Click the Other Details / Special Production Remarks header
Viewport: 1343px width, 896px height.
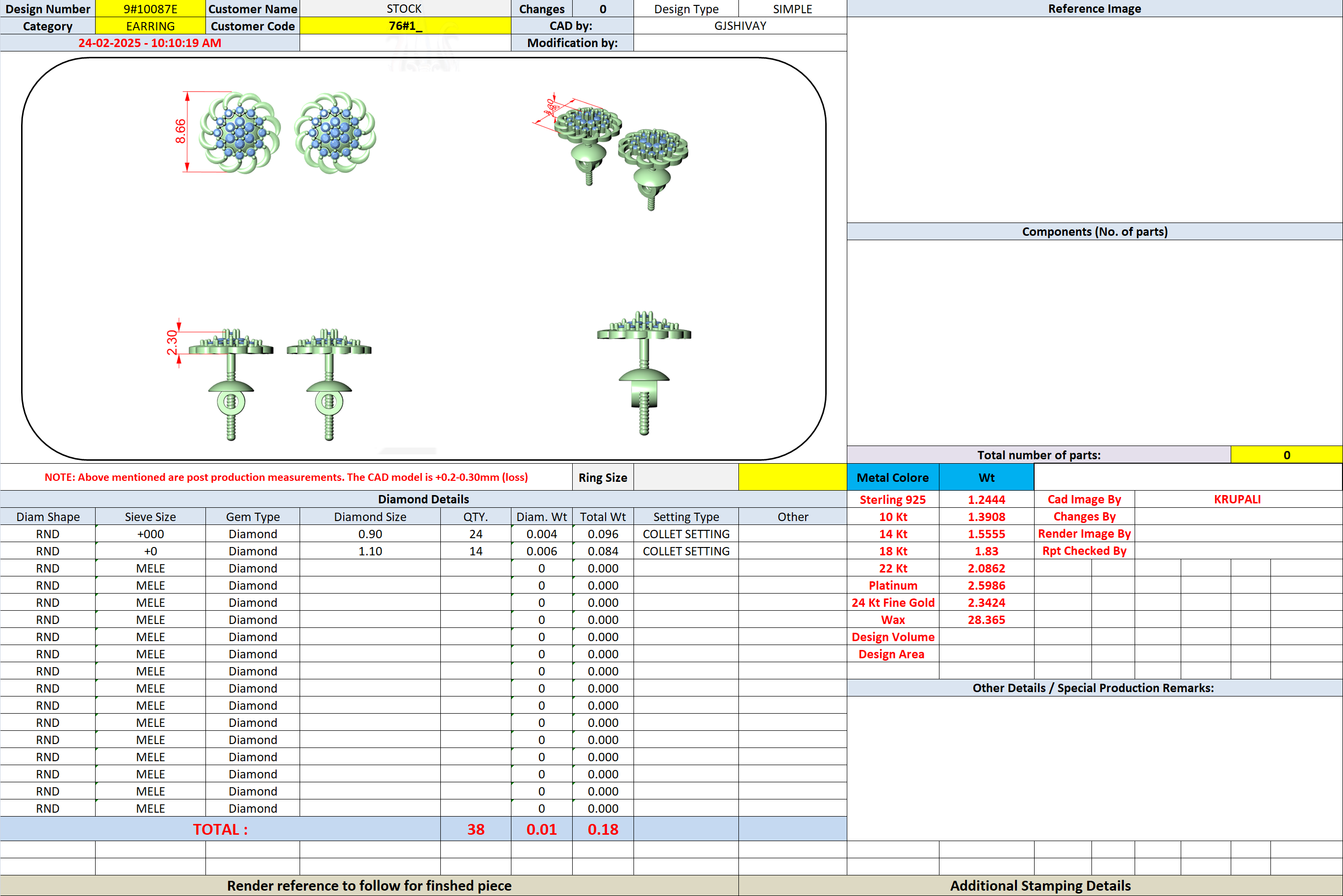[x=1094, y=687]
